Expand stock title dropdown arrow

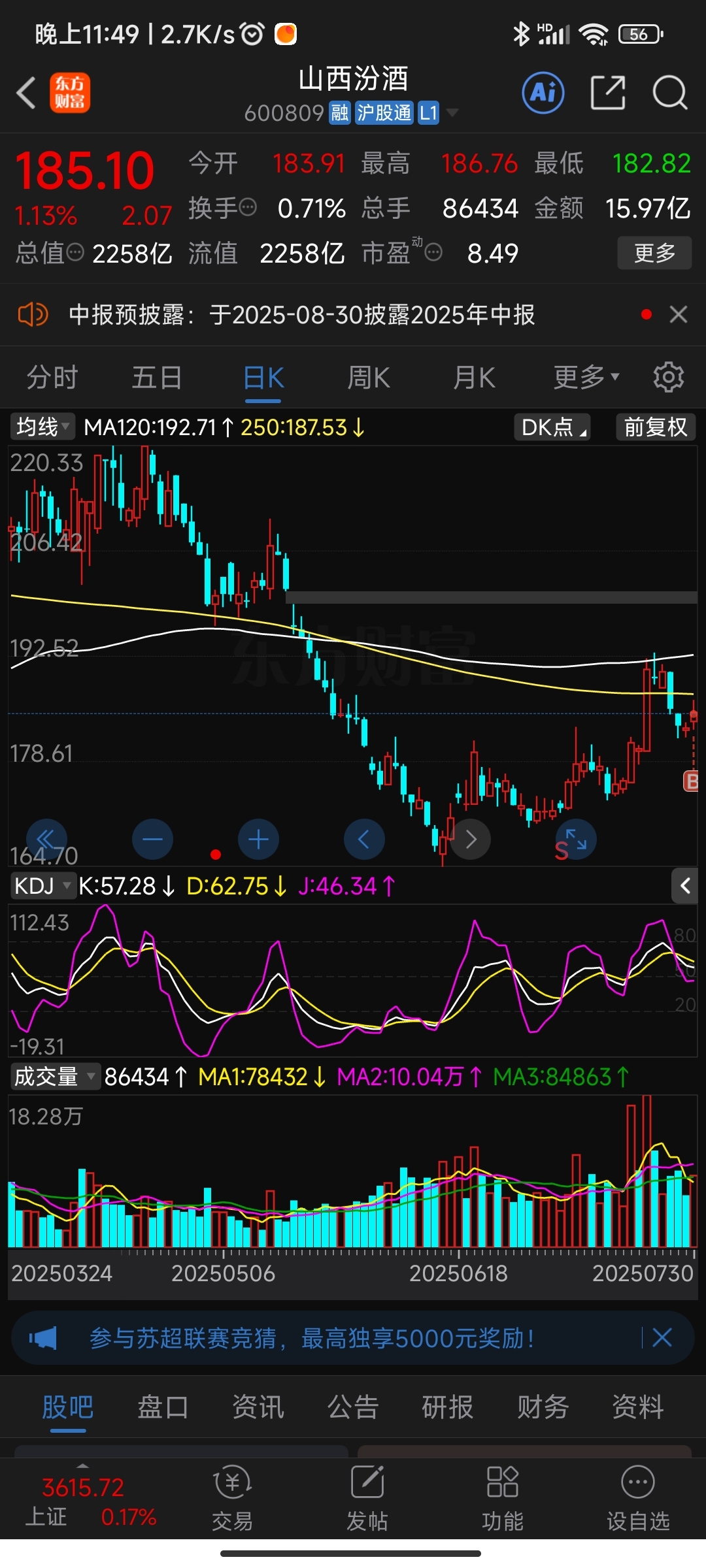click(452, 113)
